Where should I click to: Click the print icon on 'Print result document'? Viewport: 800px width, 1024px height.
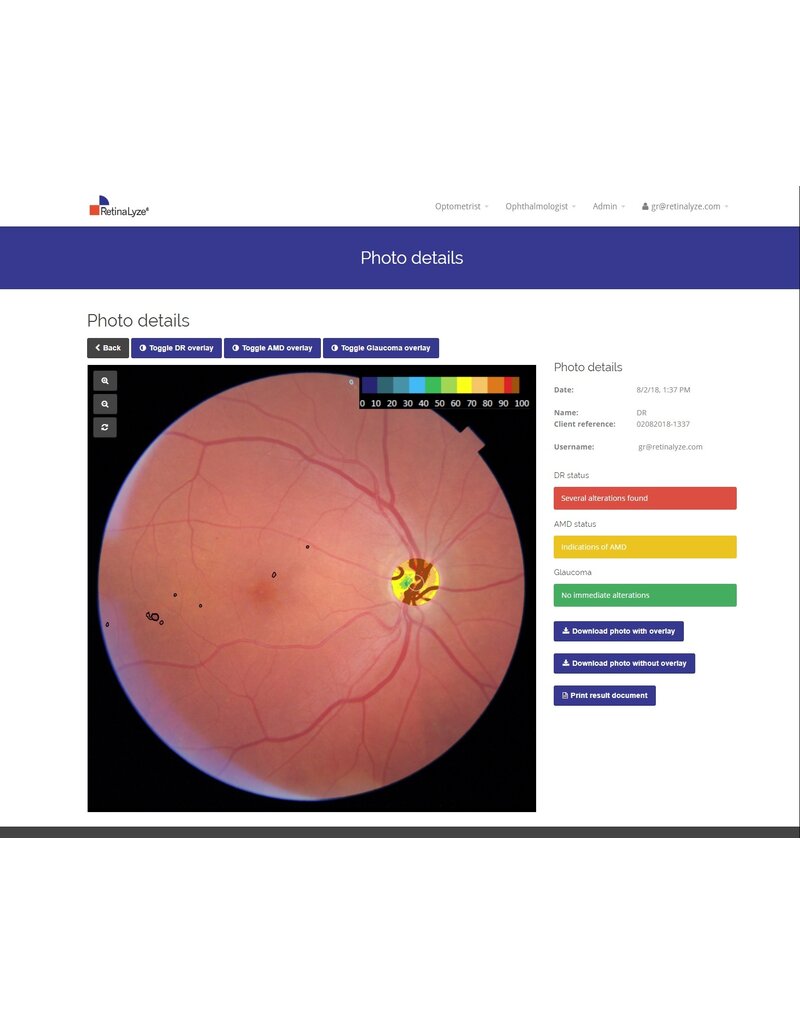tap(565, 695)
